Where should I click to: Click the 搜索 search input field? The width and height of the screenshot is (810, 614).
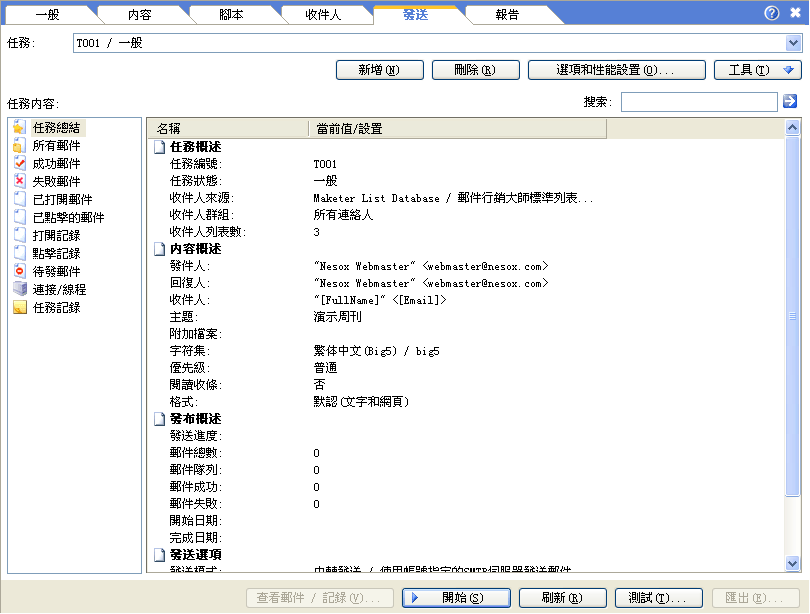[698, 102]
